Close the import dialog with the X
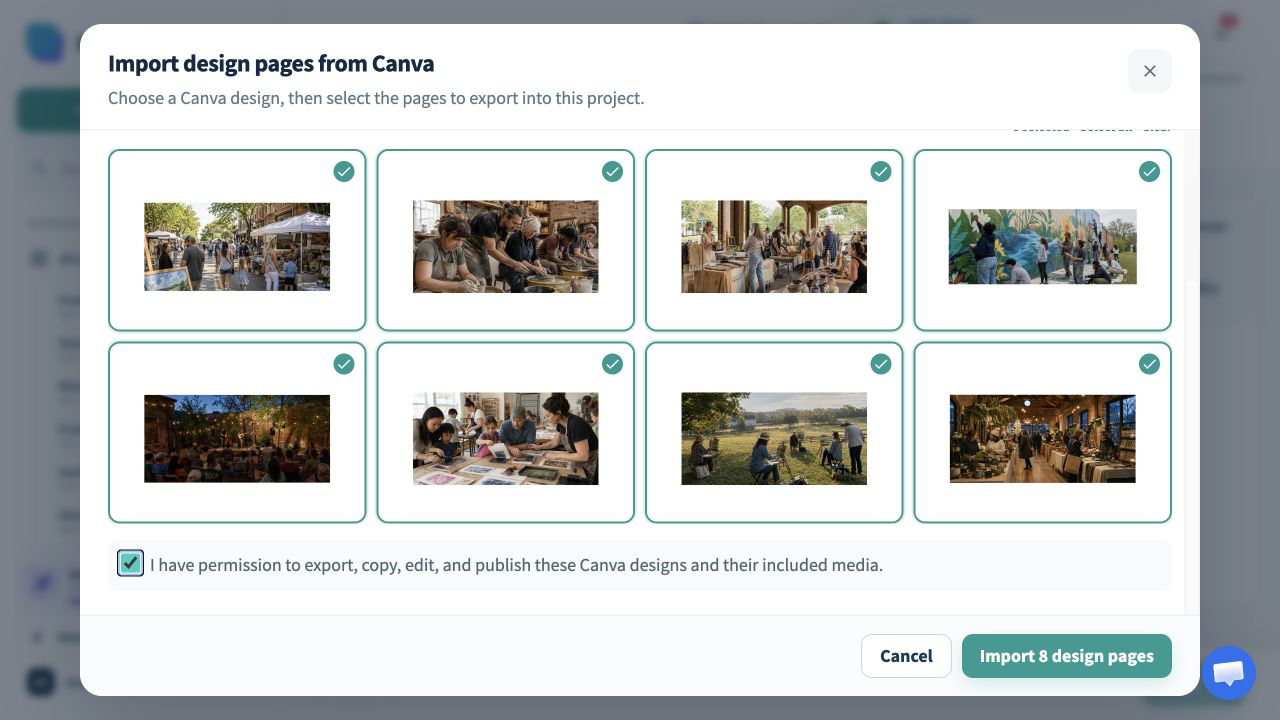The image size is (1280, 720). 1149,71
